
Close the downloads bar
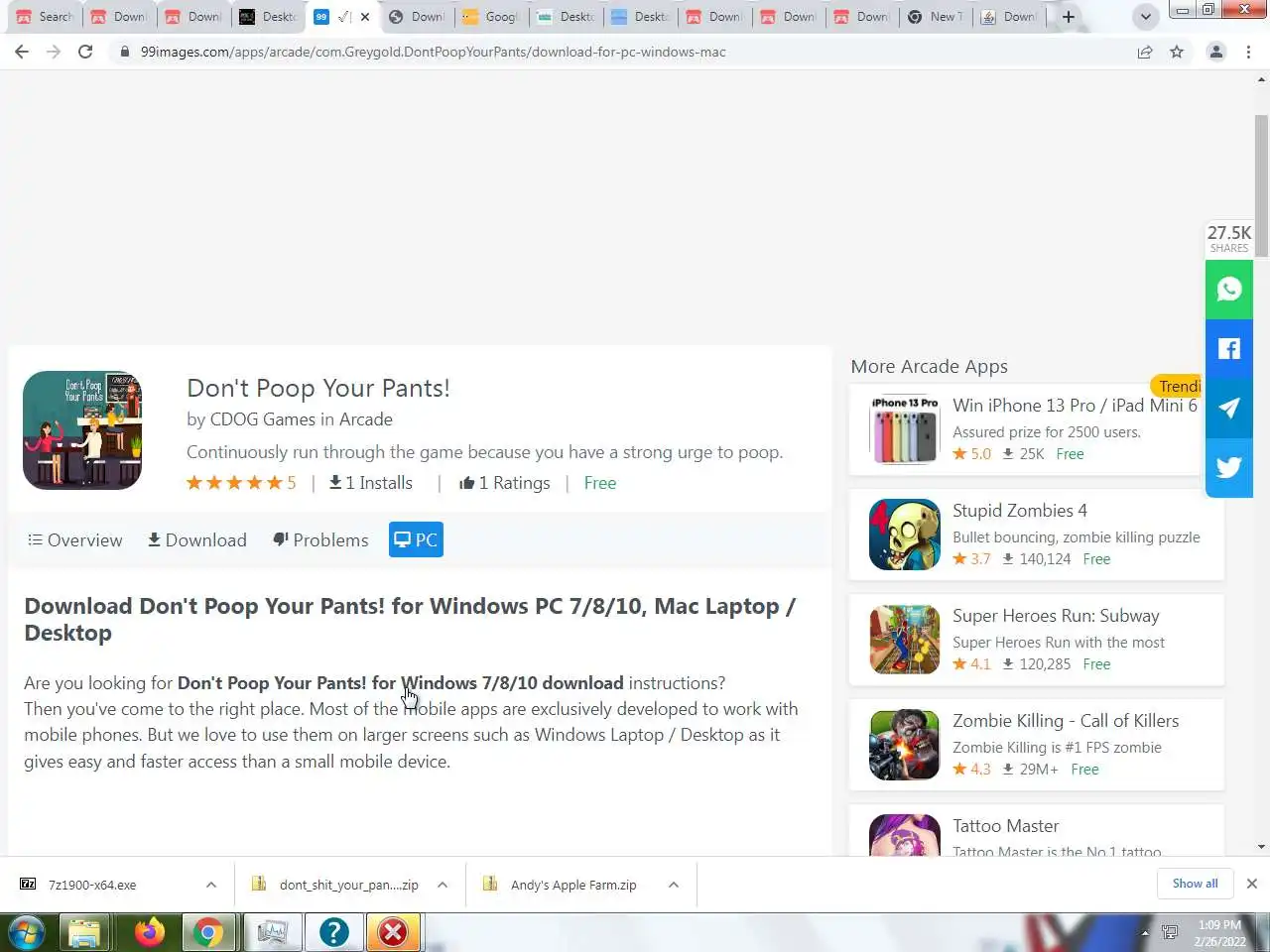point(1251,884)
